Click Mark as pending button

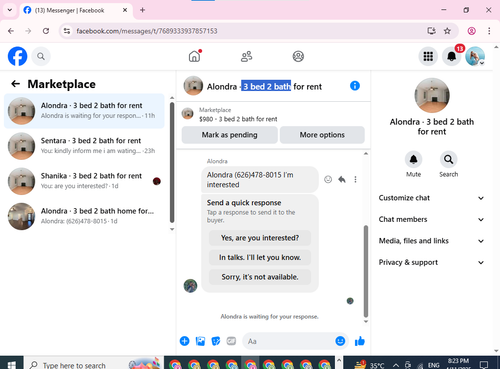(x=229, y=135)
